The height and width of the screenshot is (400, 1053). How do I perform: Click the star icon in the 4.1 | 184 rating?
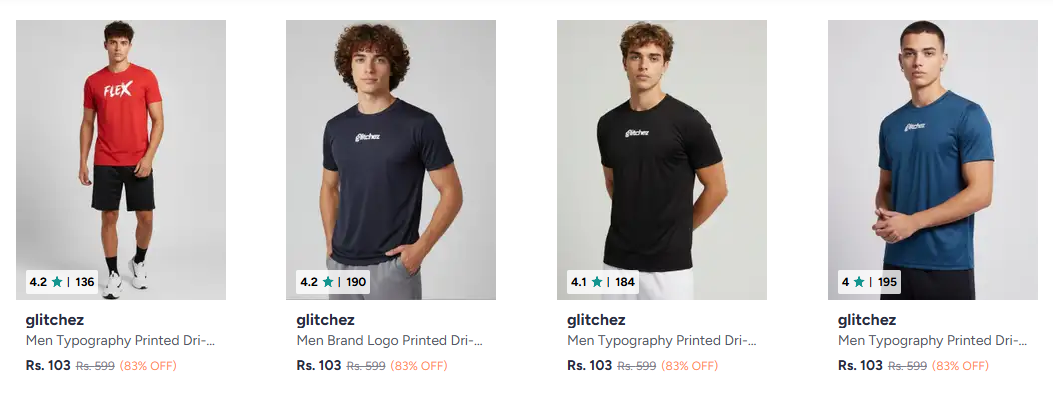click(597, 282)
